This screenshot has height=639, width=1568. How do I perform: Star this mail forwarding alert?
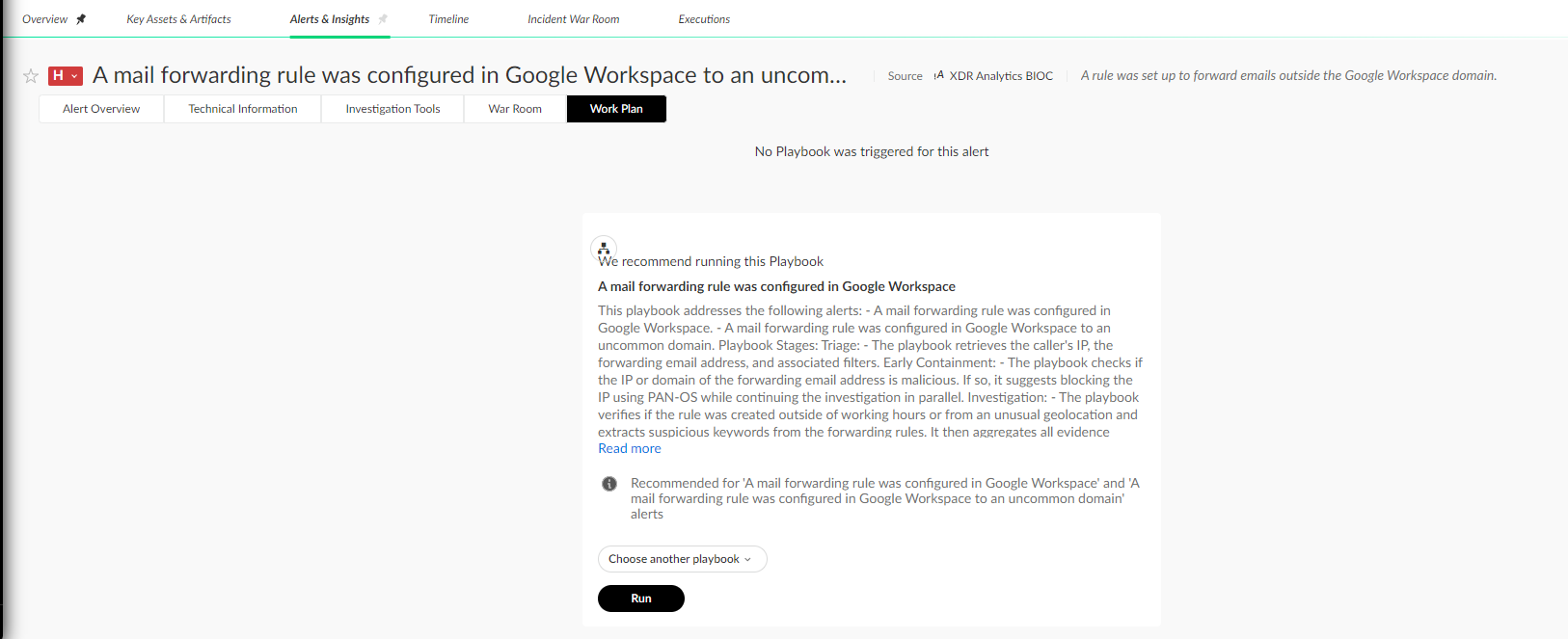point(31,76)
